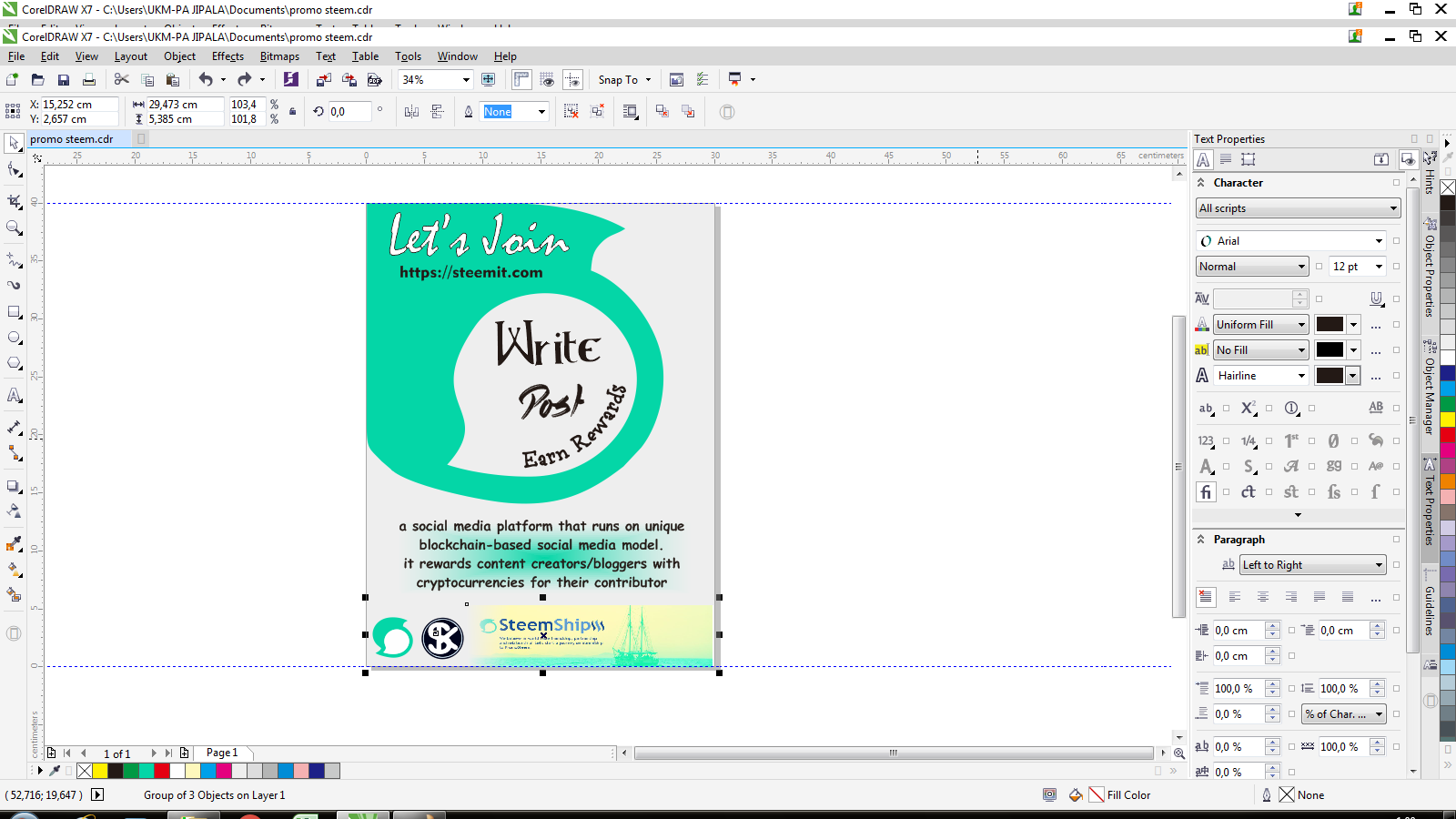This screenshot has width=1456, height=819.
Task: Open the Arial font list dropdown
Action: 1379,241
